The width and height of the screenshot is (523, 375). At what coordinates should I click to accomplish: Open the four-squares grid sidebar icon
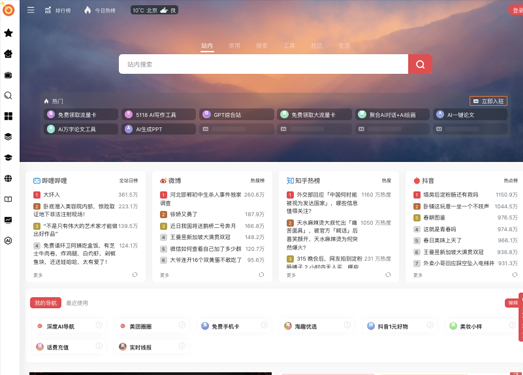coord(8,116)
